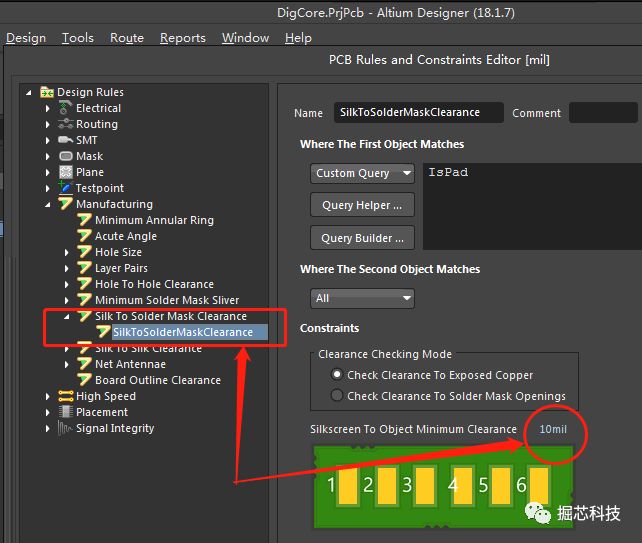Screen dimensions: 642x543
Task: Click the Silk To Solder Mask Clearance icon
Action: pyautogui.click(x=84, y=316)
